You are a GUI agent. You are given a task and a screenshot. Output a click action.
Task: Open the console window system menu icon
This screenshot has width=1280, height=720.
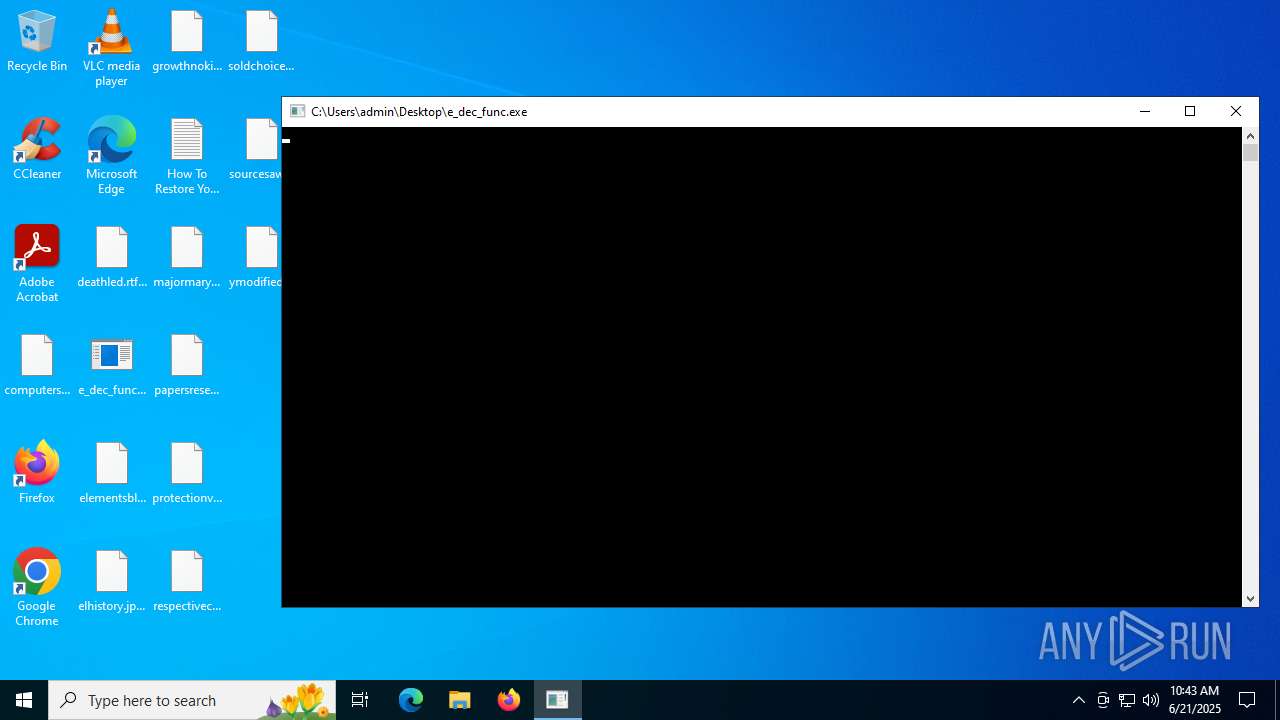[297, 111]
